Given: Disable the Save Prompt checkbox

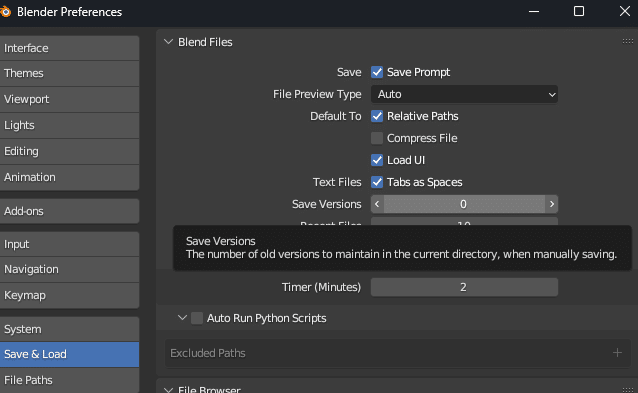Looking at the screenshot, I should (x=377, y=72).
